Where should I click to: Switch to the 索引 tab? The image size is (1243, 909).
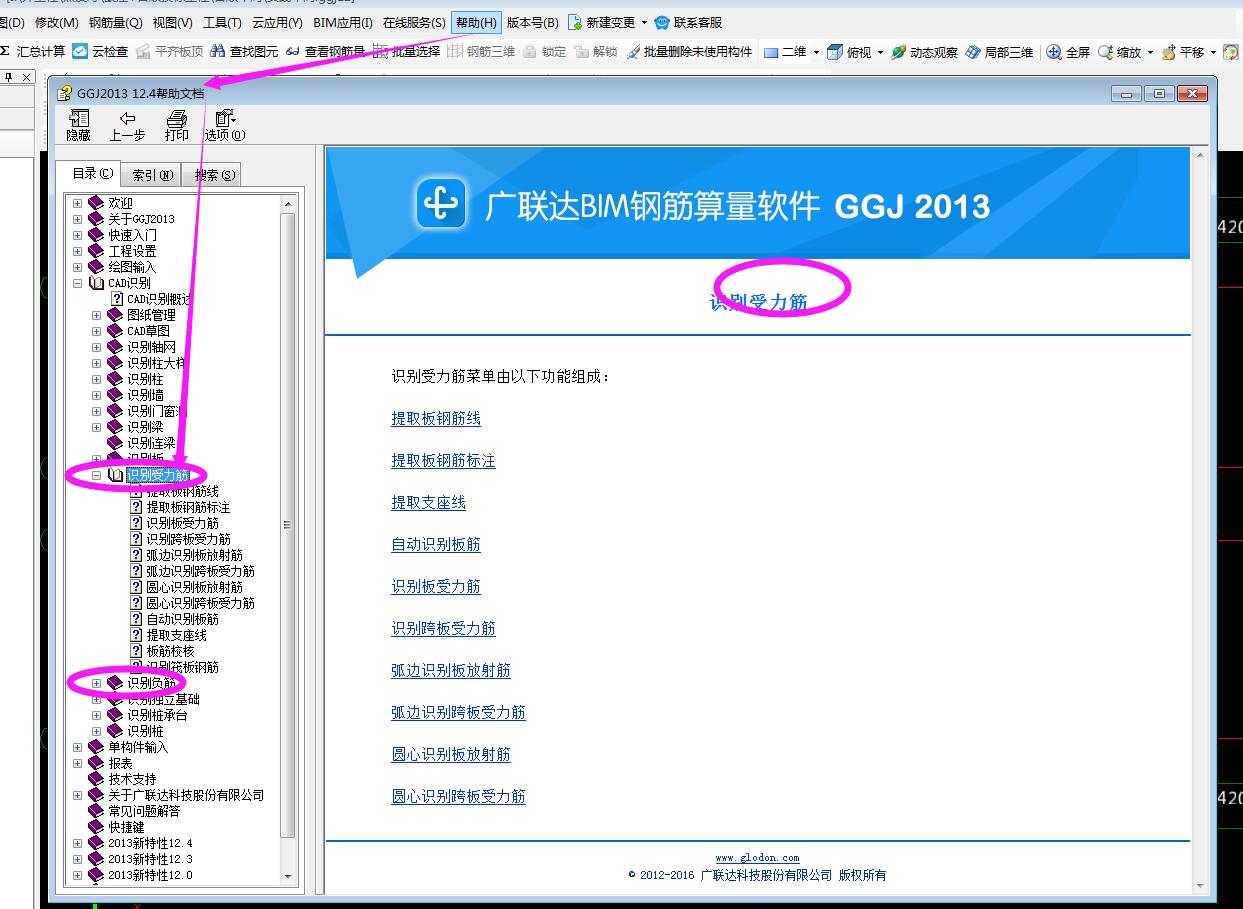click(153, 175)
